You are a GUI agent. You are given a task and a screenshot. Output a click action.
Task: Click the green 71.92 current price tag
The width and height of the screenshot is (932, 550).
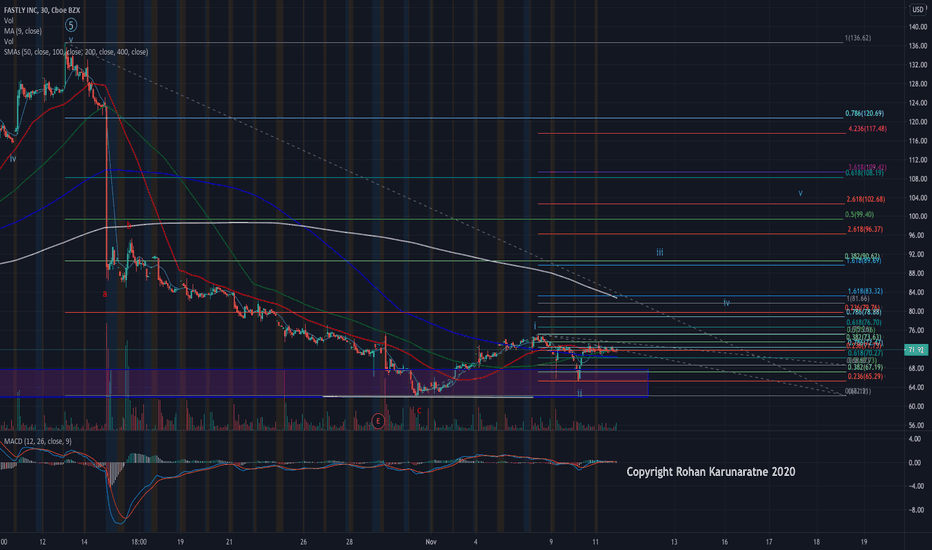[917, 350]
